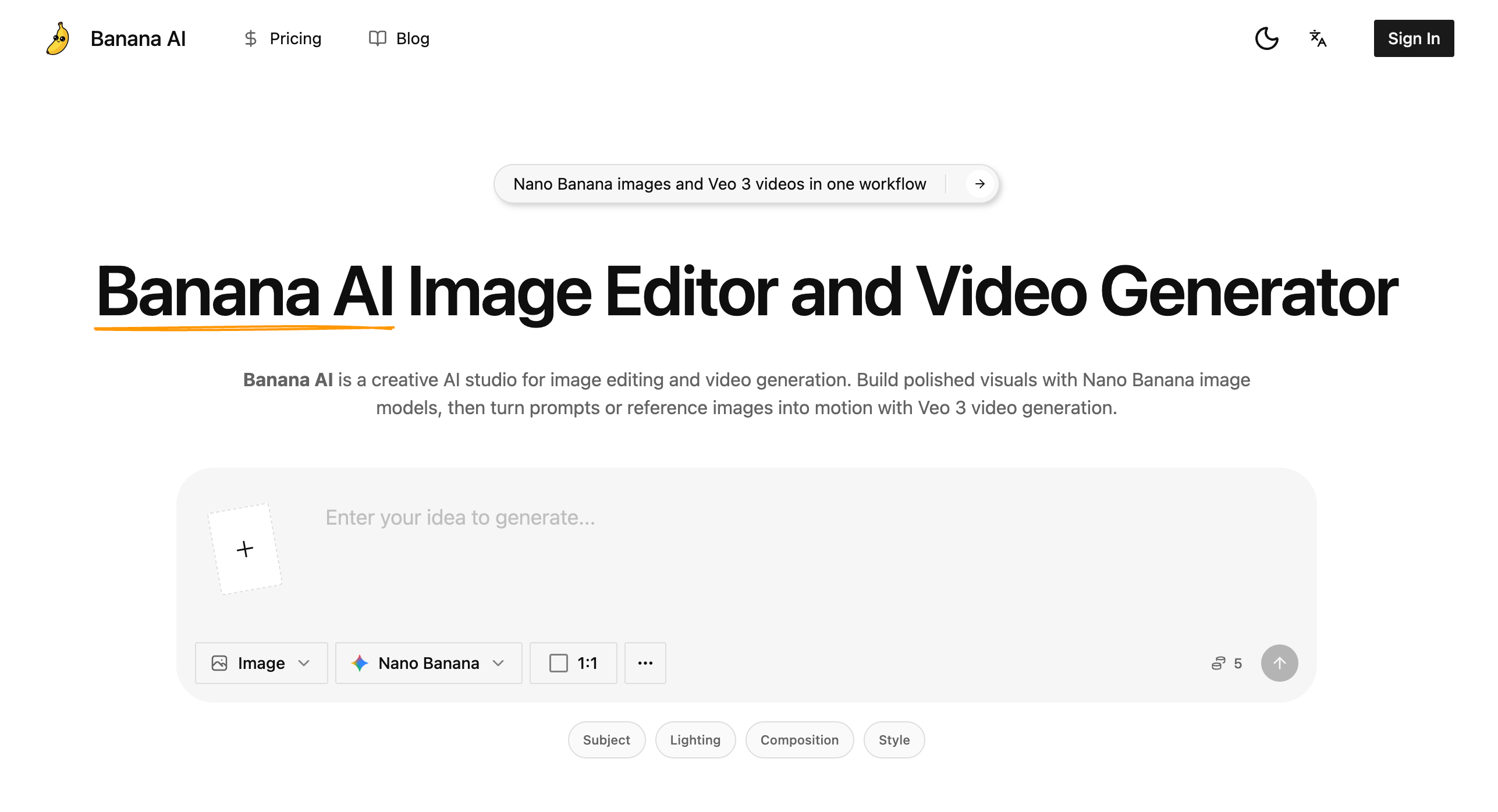Open the Image type dropdown

(261, 663)
